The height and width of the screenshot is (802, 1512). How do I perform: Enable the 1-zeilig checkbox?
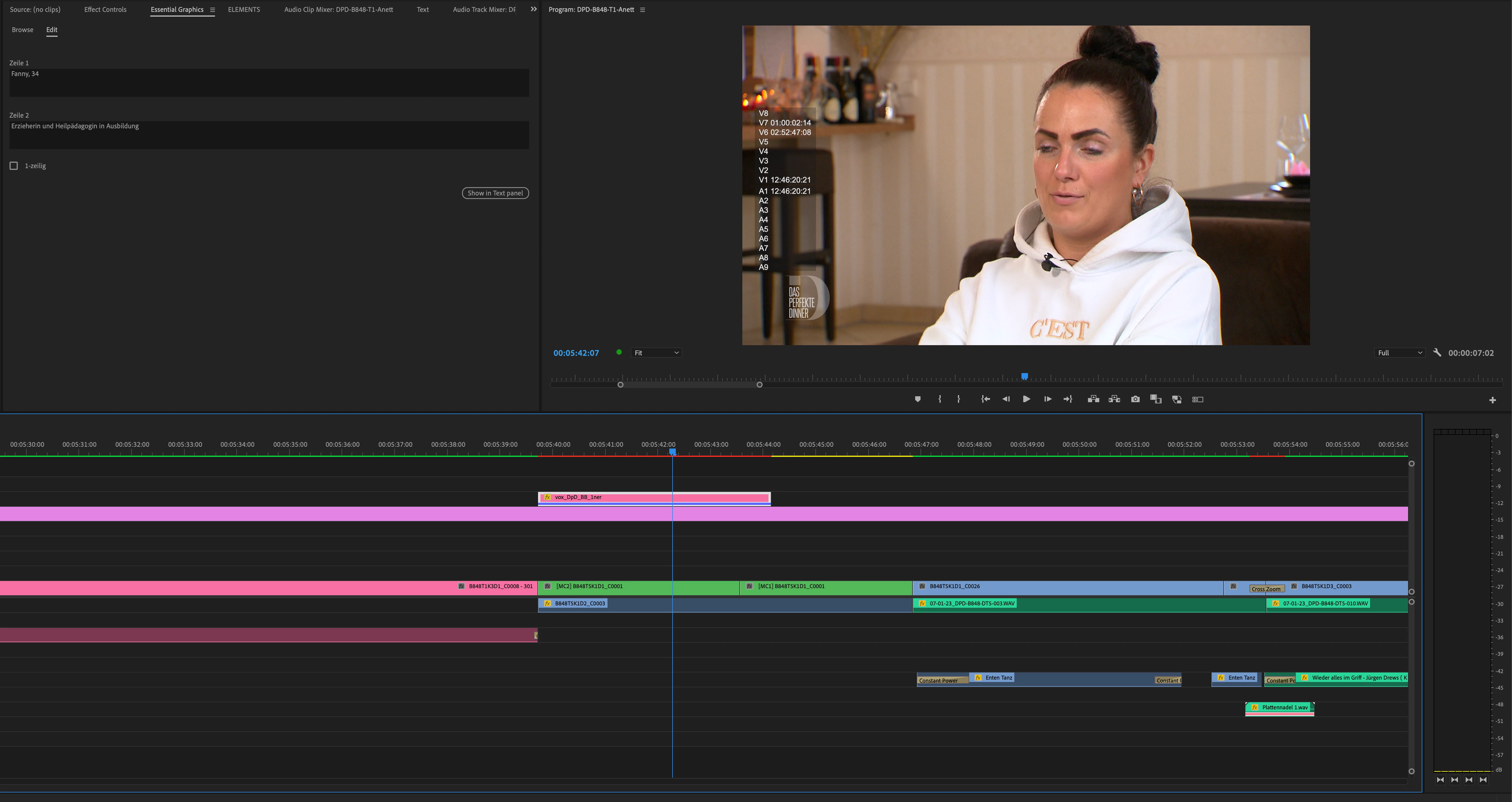click(x=14, y=166)
